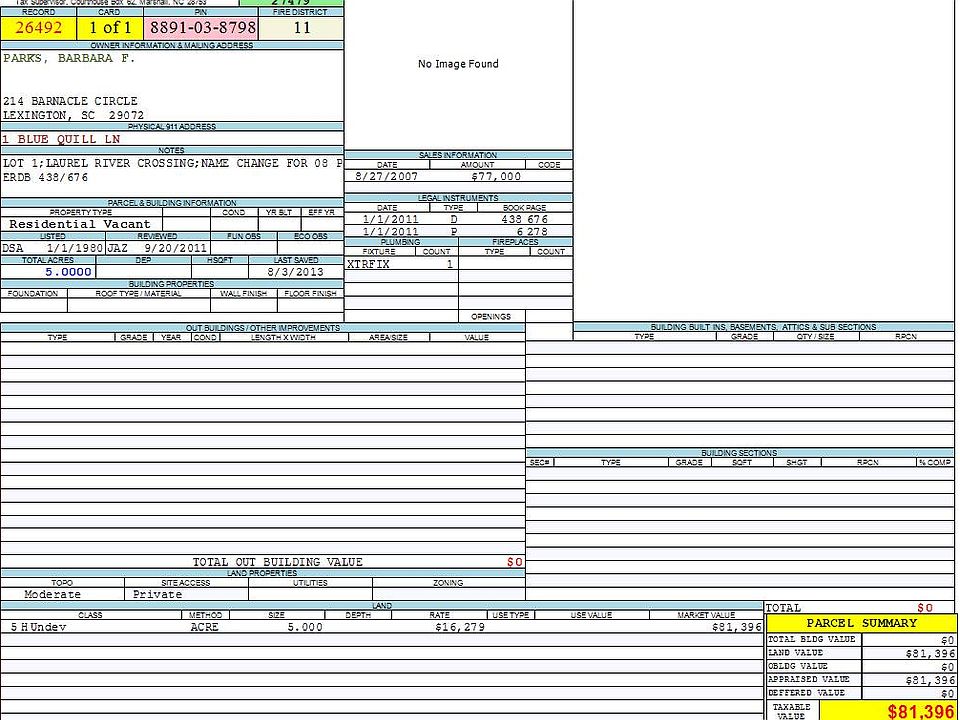The height and width of the screenshot is (720, 960).
Task: Select the sale amount $77,000 entry
Action: point(496,176)
